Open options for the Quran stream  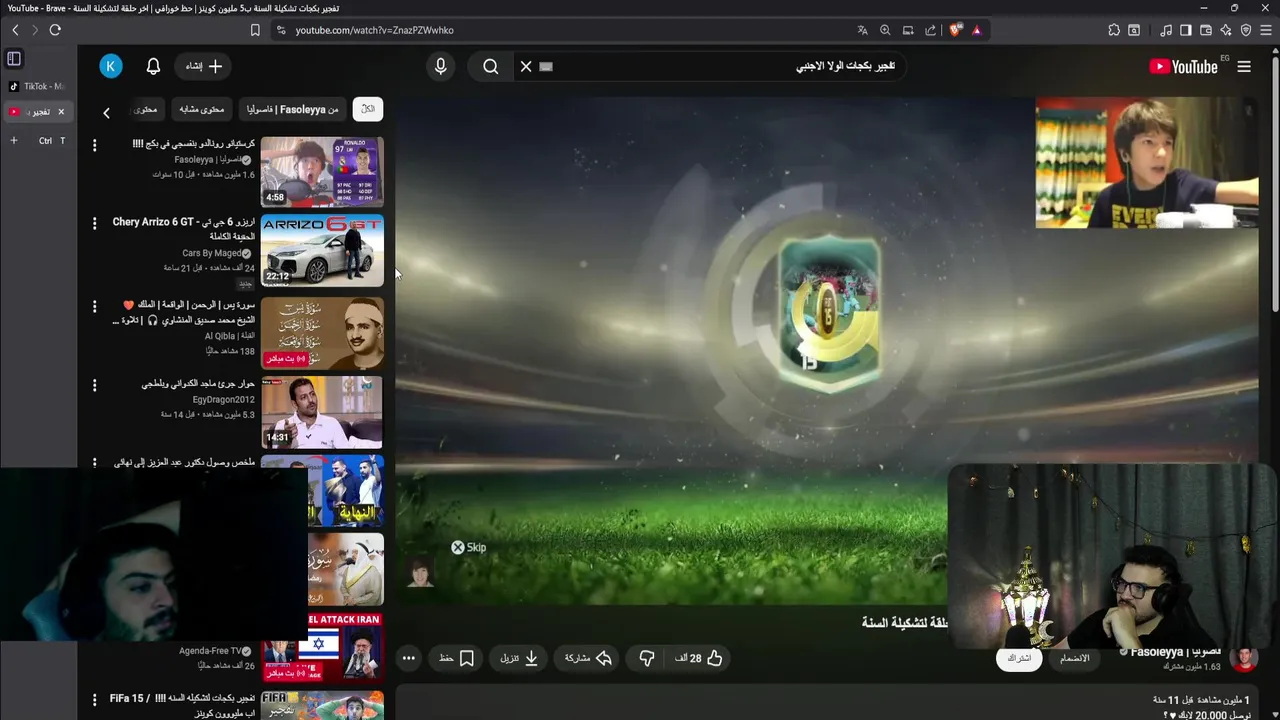click(95, 306)
